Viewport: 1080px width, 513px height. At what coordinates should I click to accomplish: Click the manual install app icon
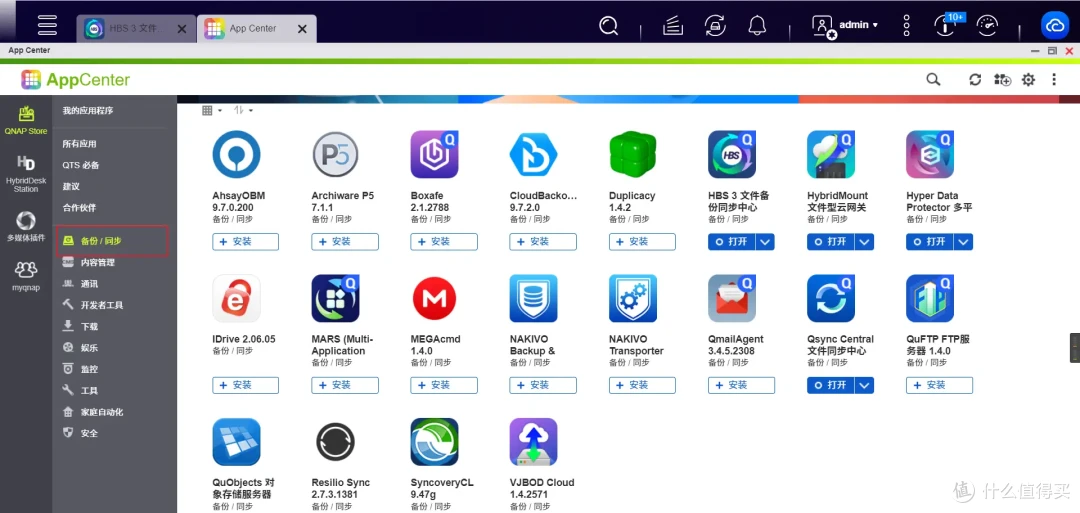(1002, 80)
